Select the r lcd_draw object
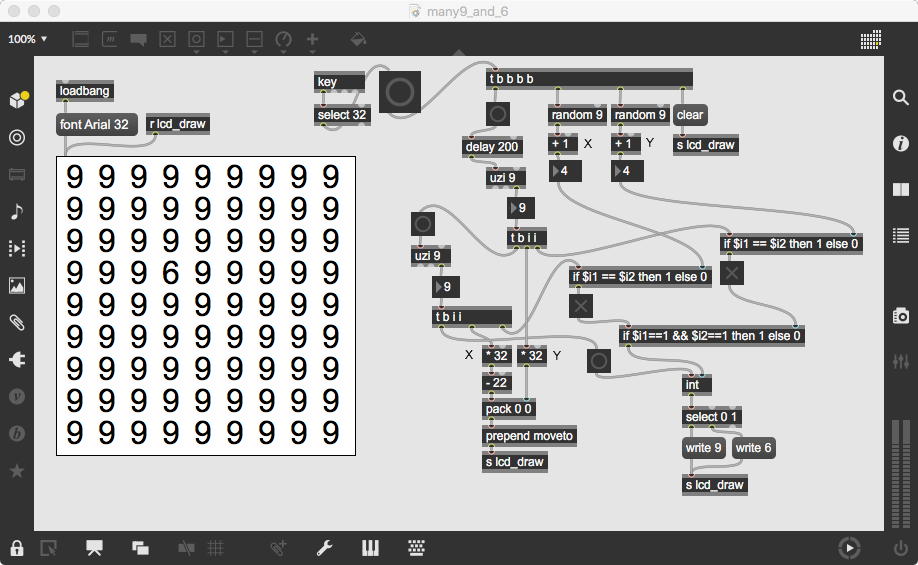The image size is (918, 565). point(177,124)
